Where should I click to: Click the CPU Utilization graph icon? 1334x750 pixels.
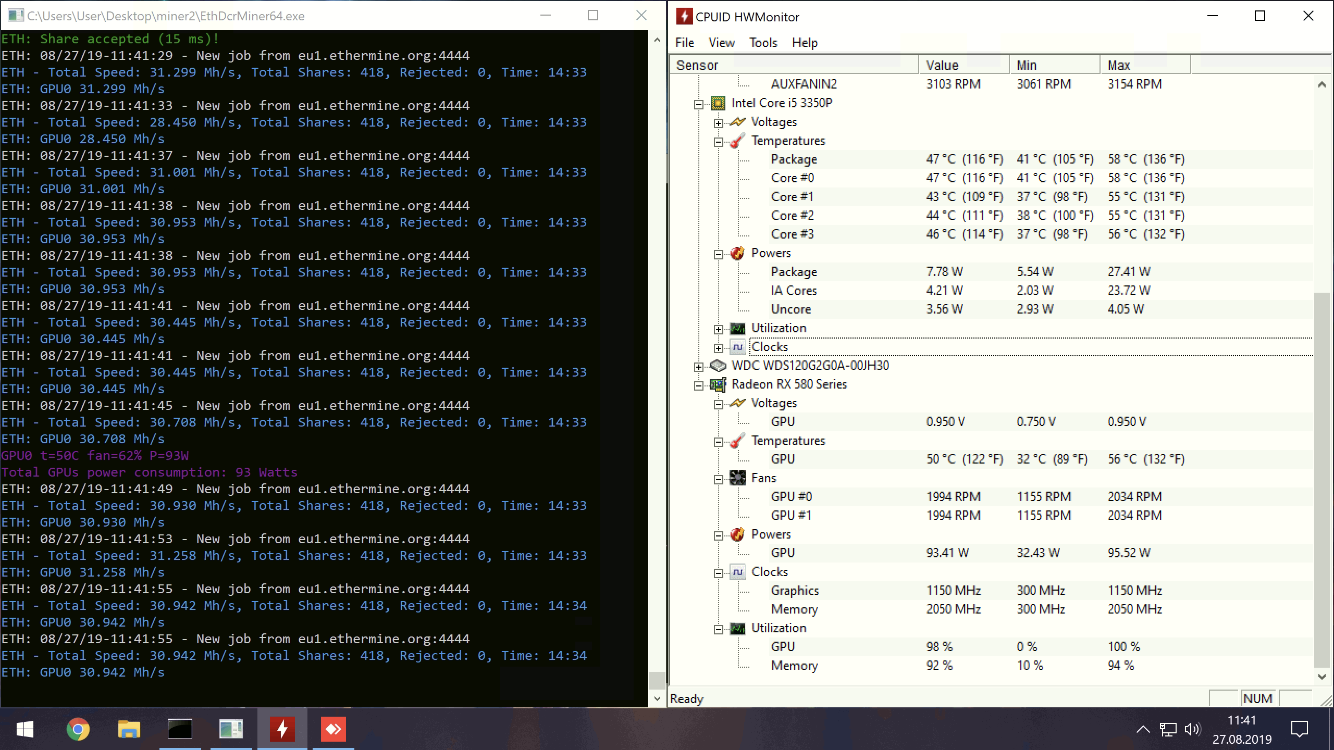(737, 328)
